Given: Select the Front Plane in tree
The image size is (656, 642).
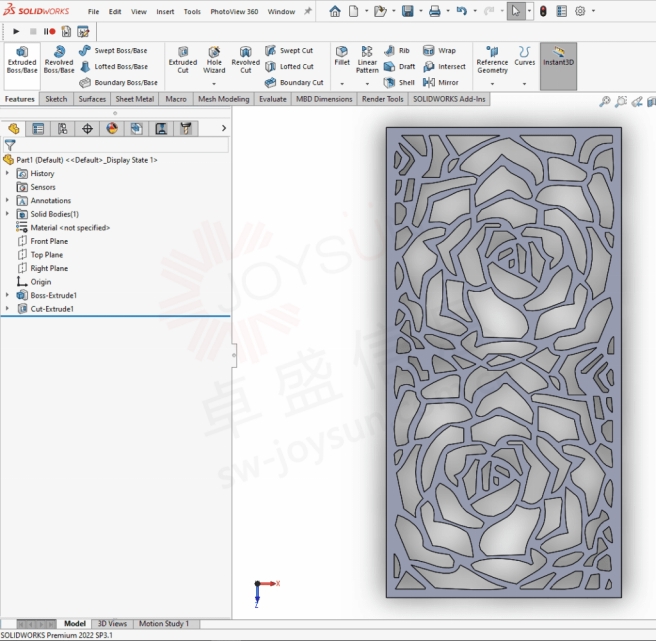Looking at the screenshot, I should click(x=42, y=241).
